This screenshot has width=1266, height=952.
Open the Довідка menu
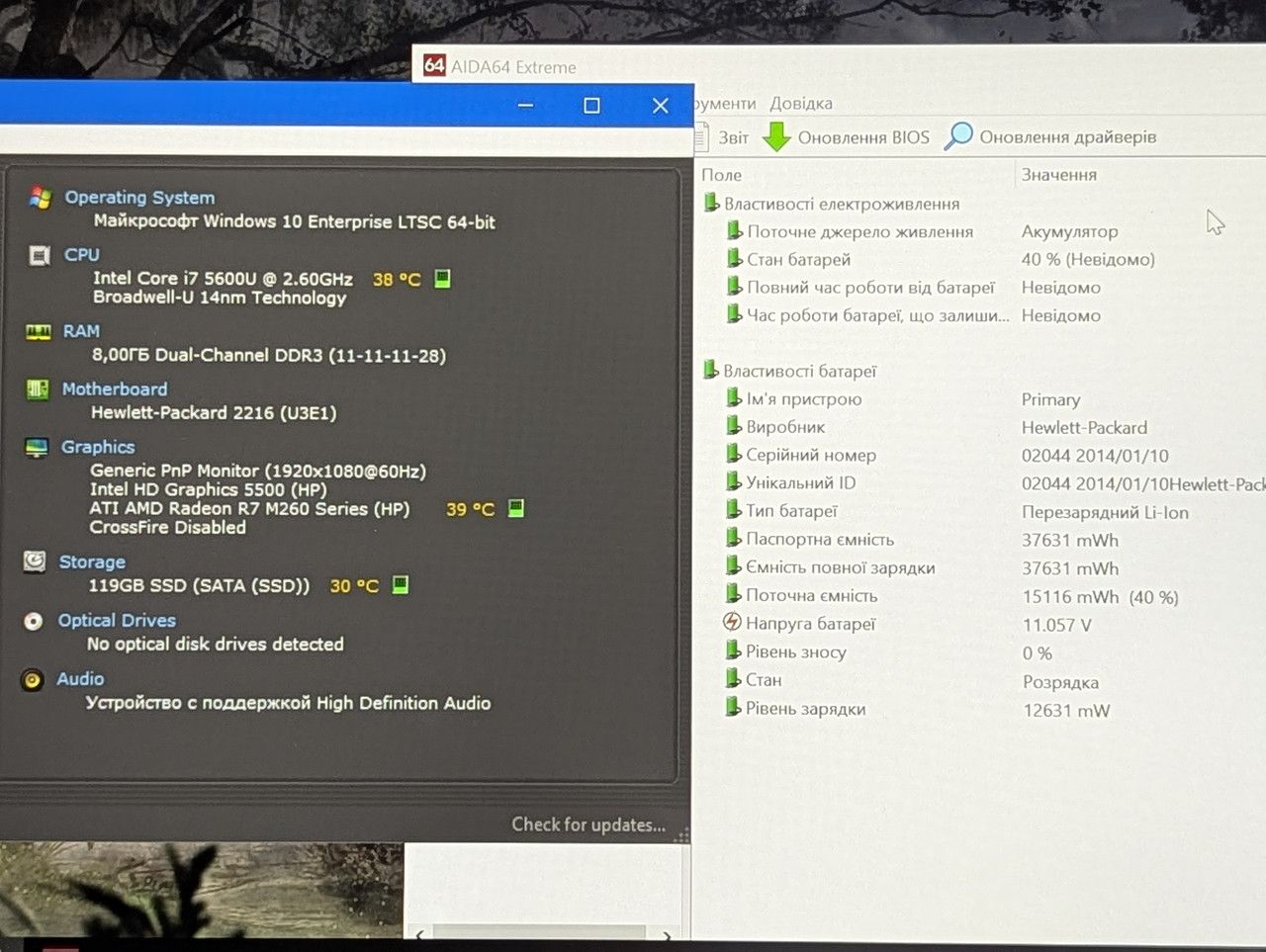(801, 103)
